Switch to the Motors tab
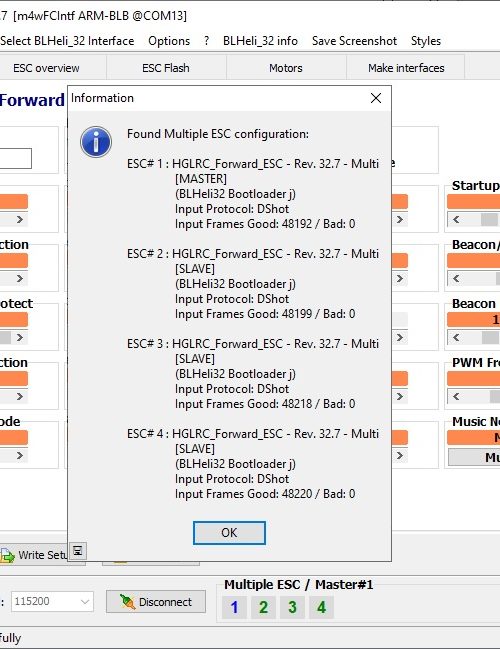This screenshot has width=500, height=649. click(x=286, y=68)
